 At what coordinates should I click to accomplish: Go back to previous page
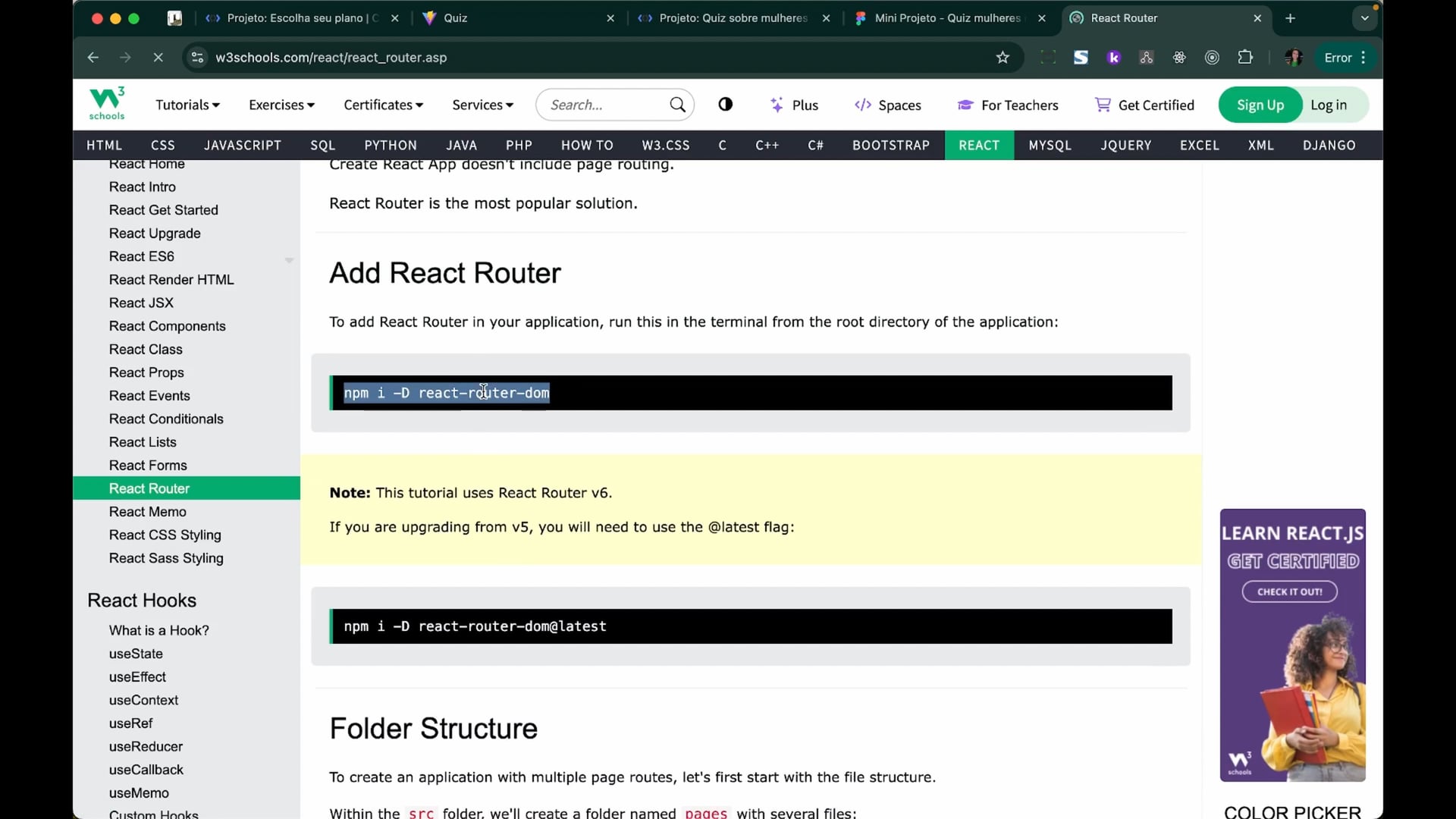click(x=93, y=58)
